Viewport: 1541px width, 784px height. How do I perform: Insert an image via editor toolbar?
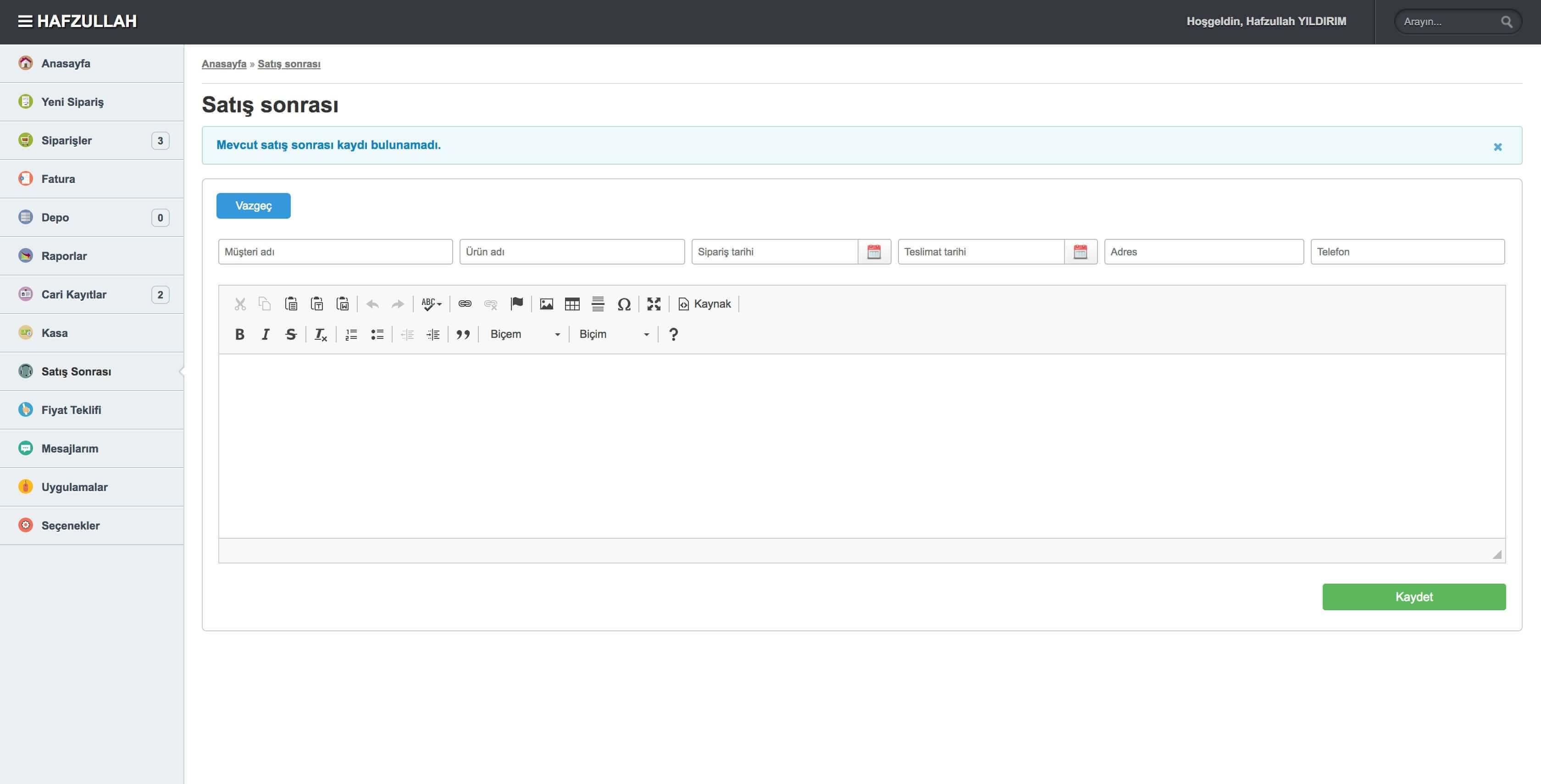pyautogui.click(x=546, y=304)
